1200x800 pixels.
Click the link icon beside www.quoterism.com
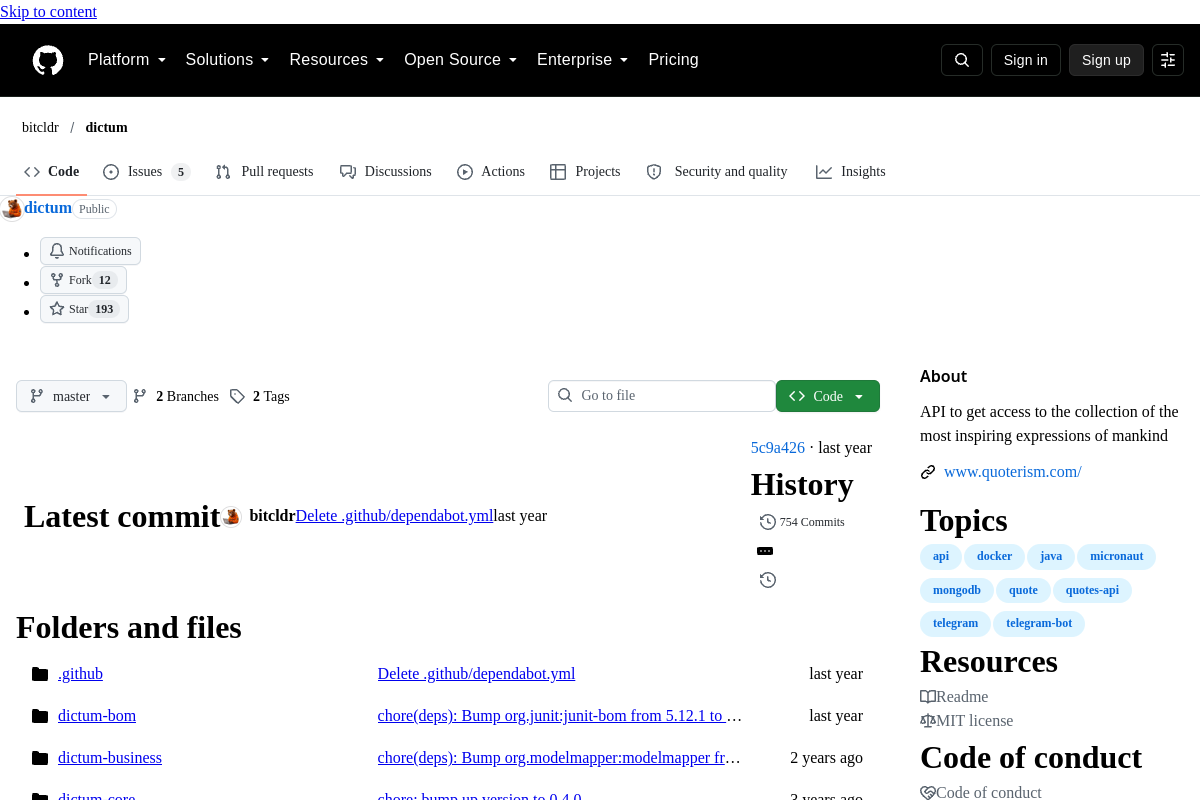[x=928, y=472]
